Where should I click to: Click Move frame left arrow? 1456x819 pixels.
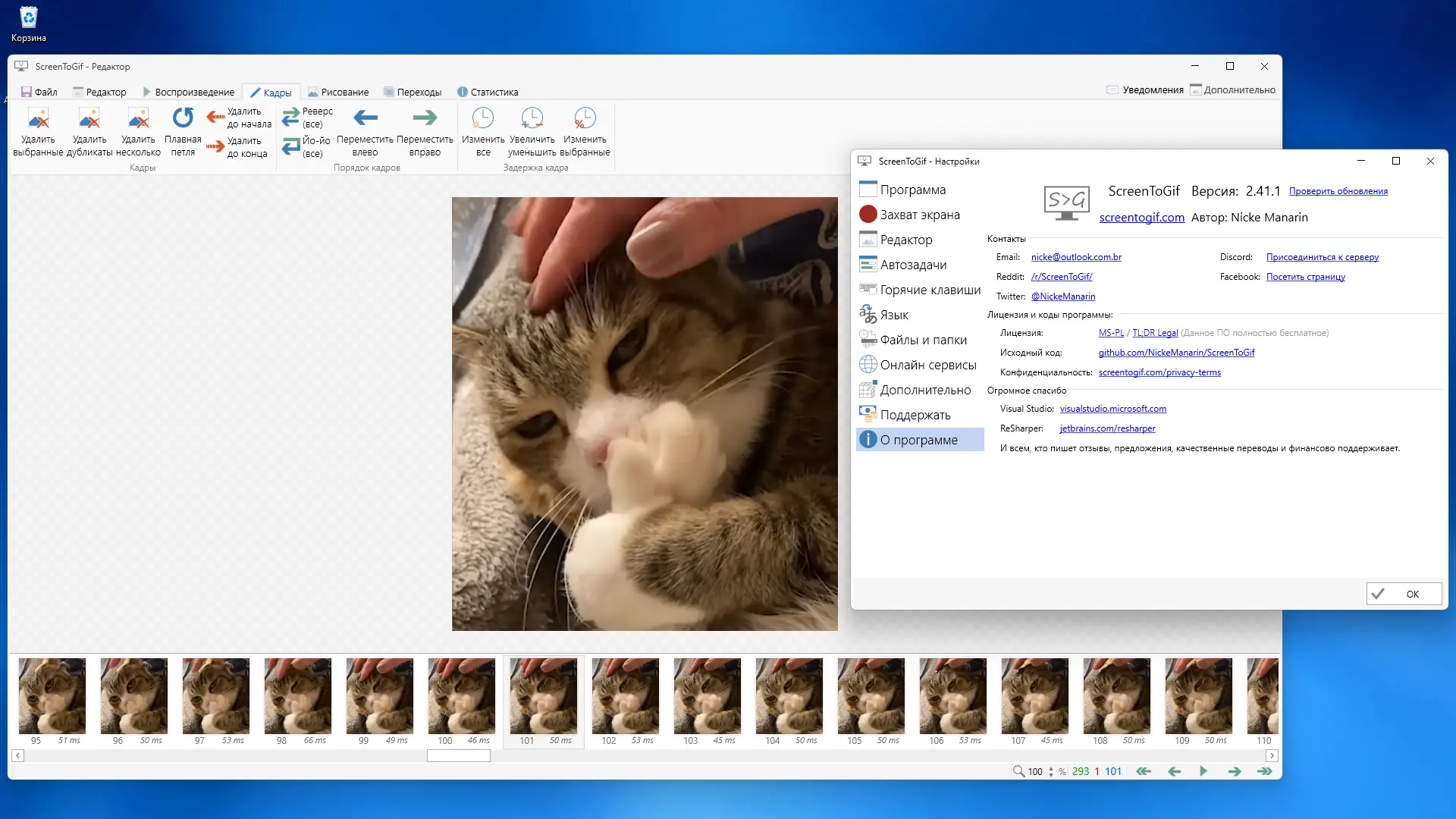pyautogui.click(x=365, y=118)
